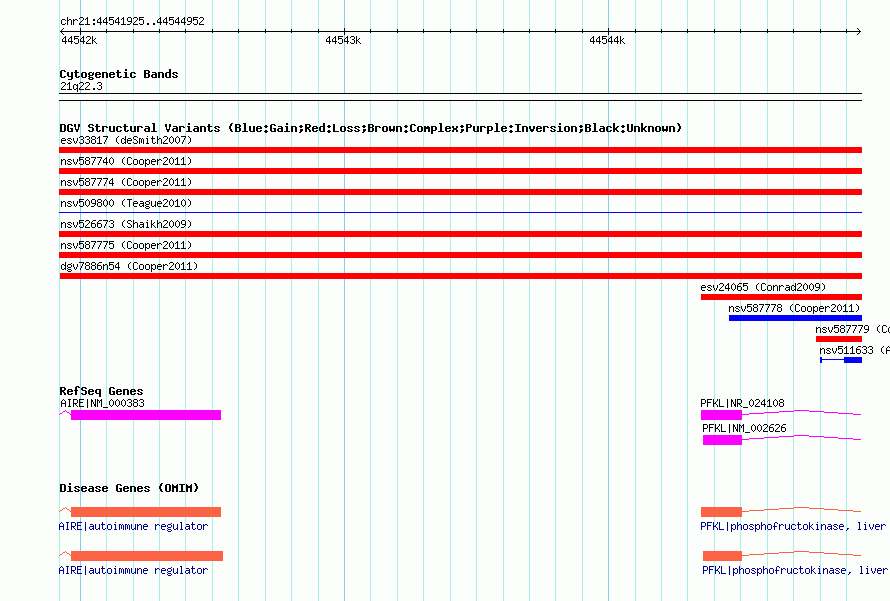Open the PFKL|NM_002626 transcript label
Screen dimensions: 890x601
coord(744,428)
